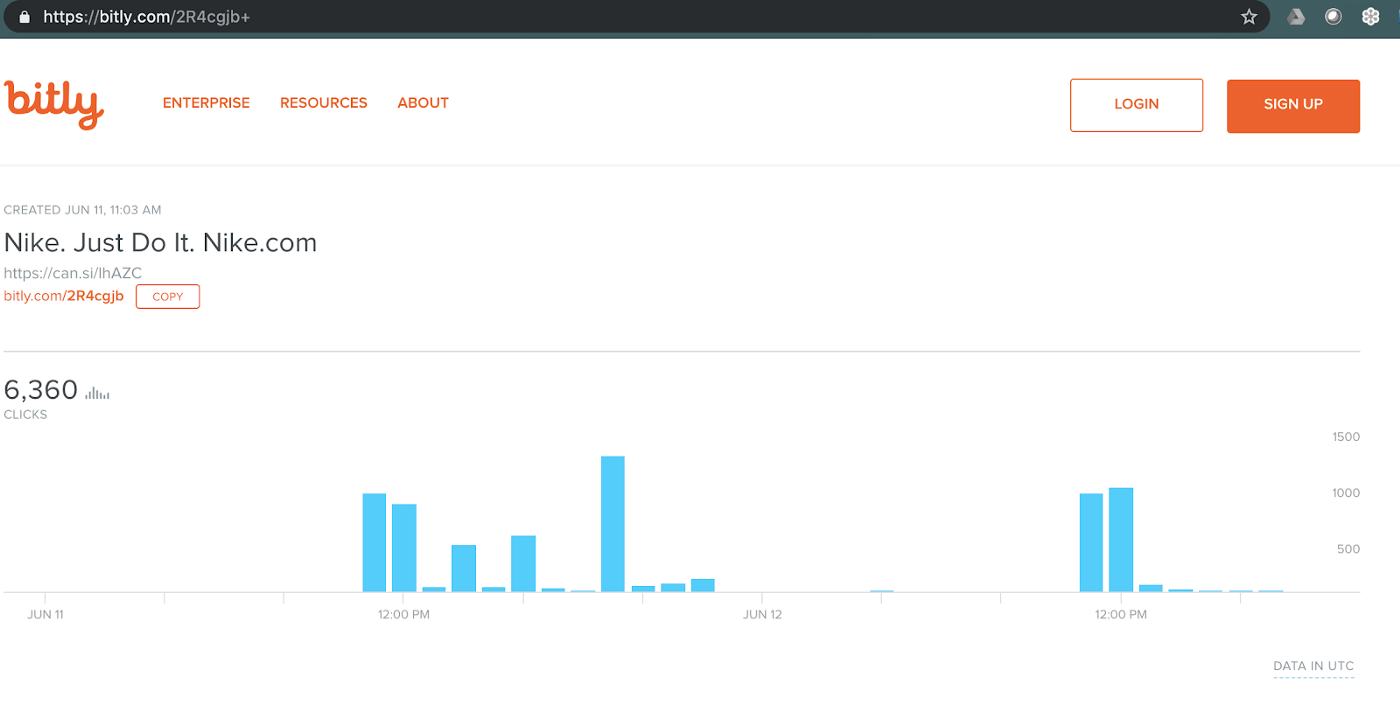Click the round gray extension icon
Viewport: 1400px width, 725px height.
point(1333,17)
